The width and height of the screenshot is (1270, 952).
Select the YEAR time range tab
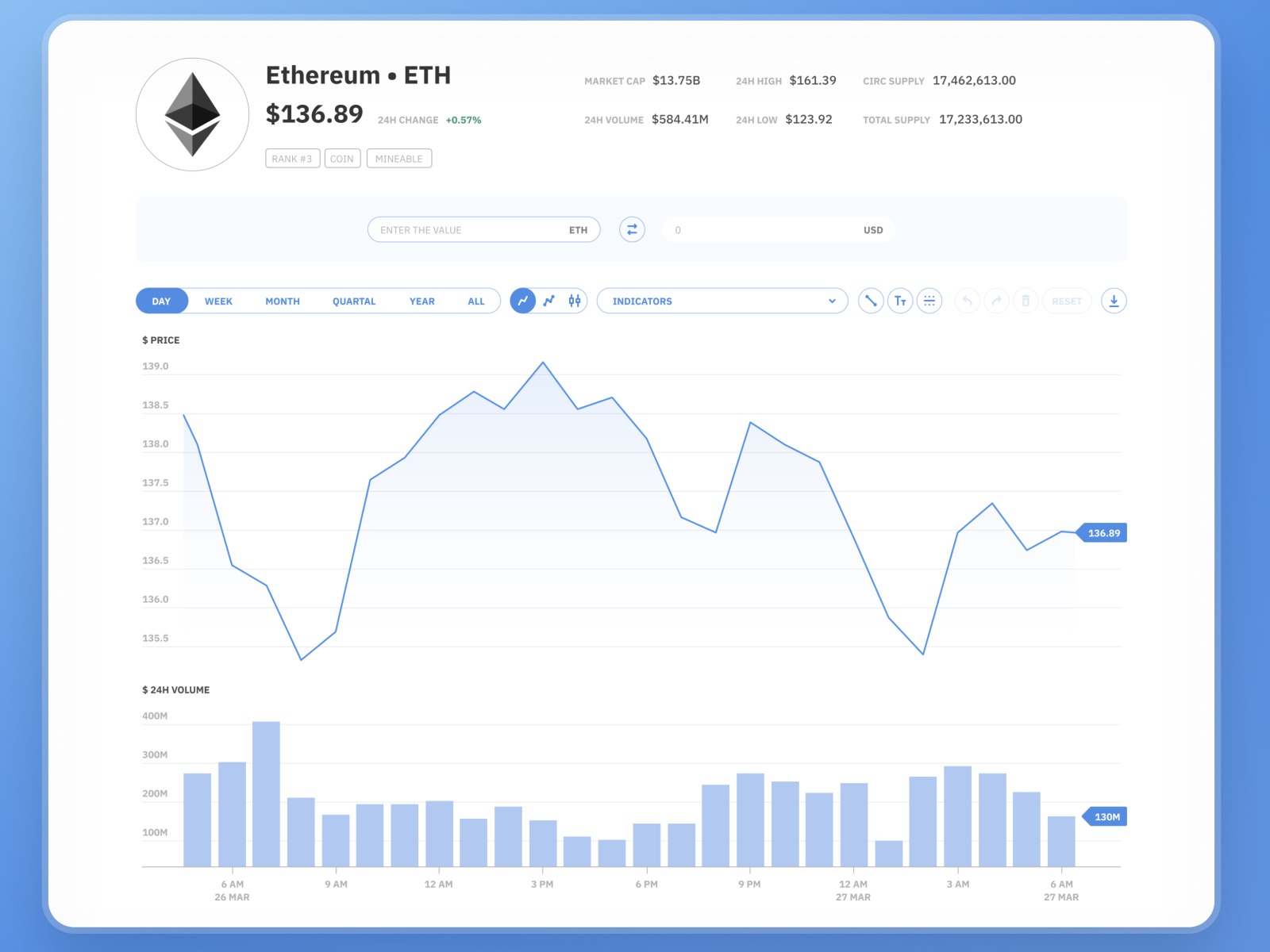[x=422, y=301]
